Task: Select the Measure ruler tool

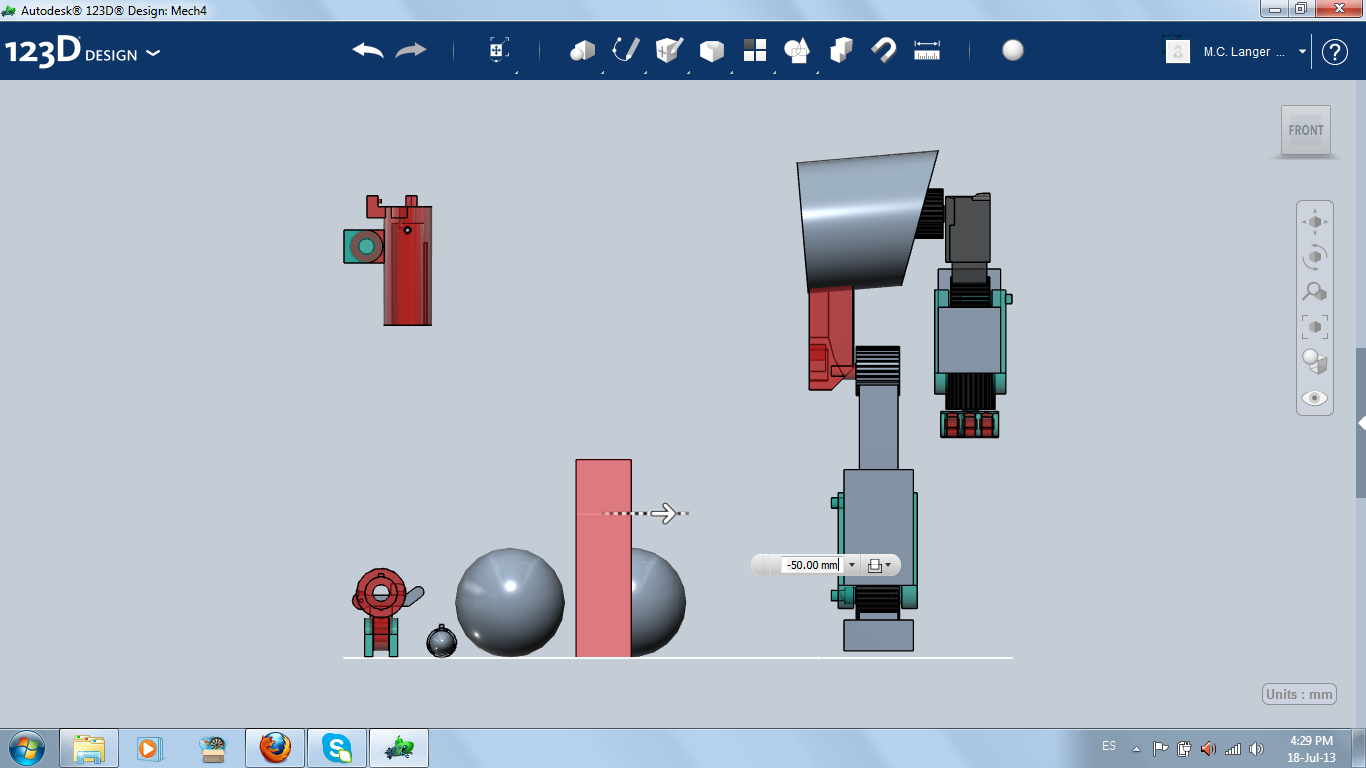Action: [x=927, y=50]
